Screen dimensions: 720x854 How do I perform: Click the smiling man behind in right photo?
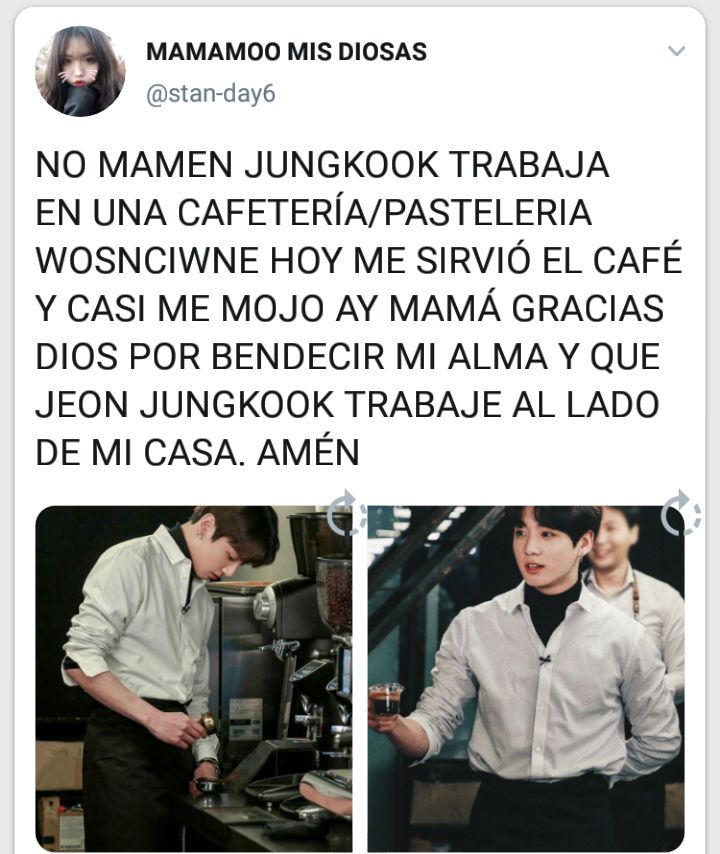634,588
